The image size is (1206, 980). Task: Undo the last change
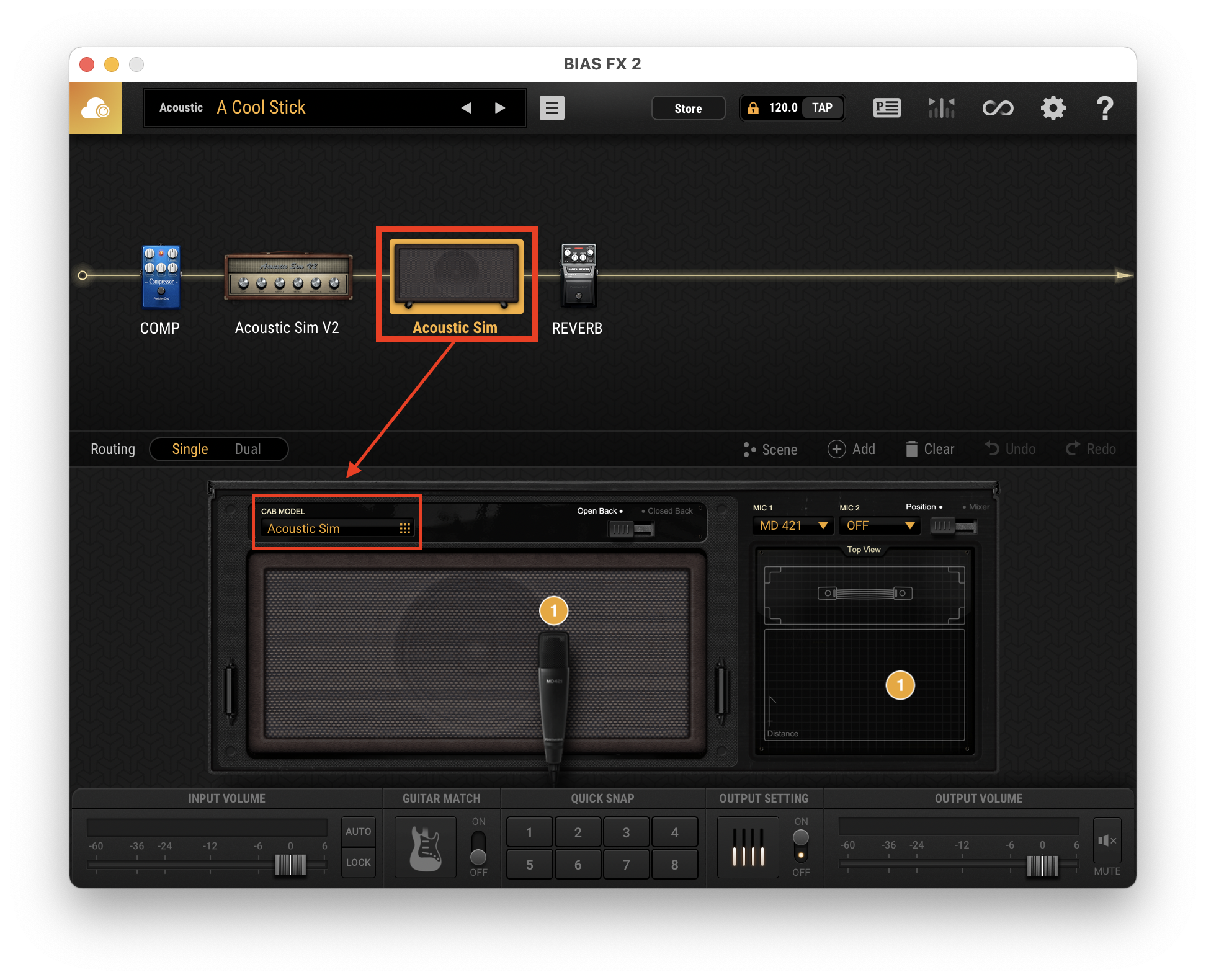(x=1011, y=449)
